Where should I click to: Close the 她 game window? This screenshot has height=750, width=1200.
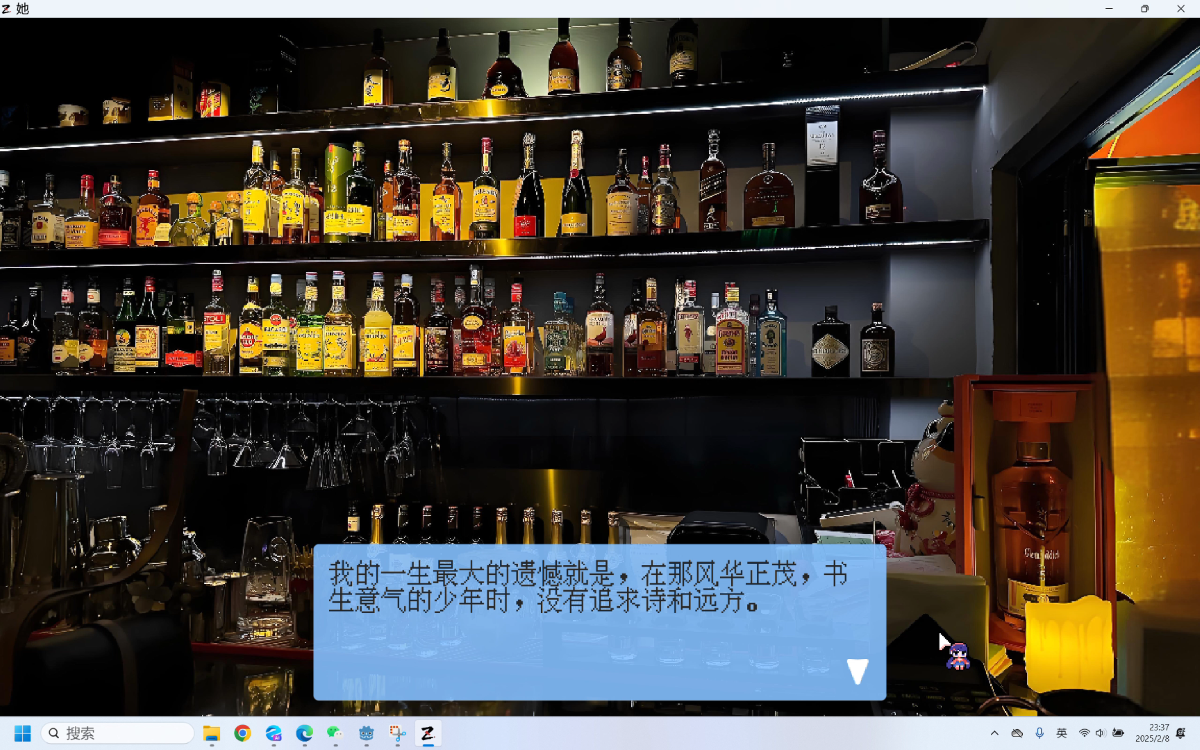1181,8
